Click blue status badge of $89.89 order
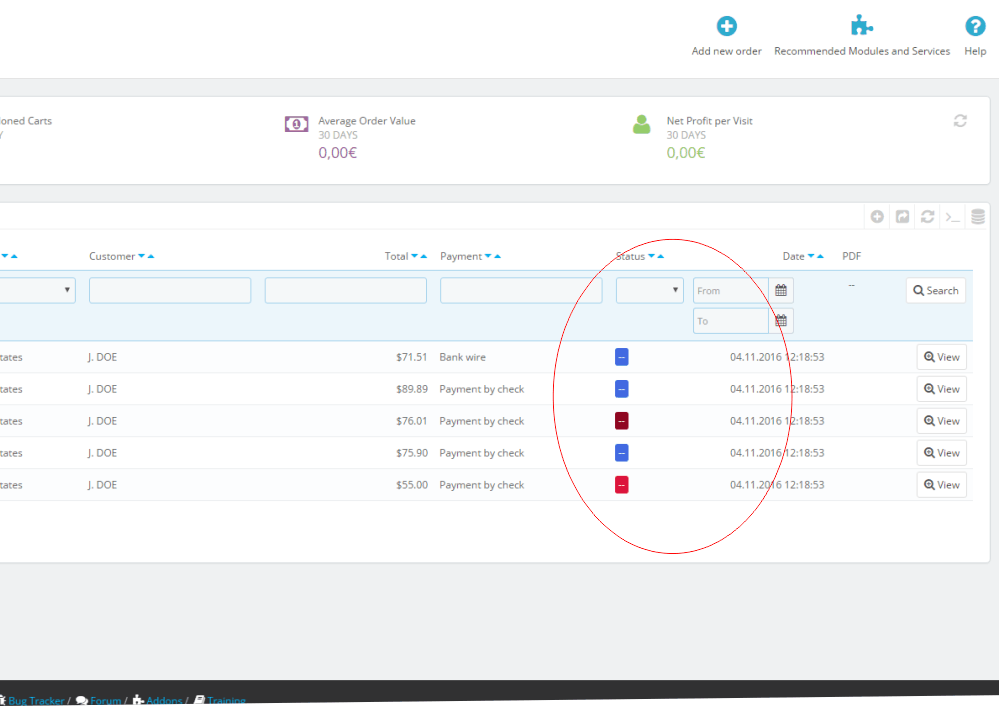999x706 pixels. click(622, 389)
